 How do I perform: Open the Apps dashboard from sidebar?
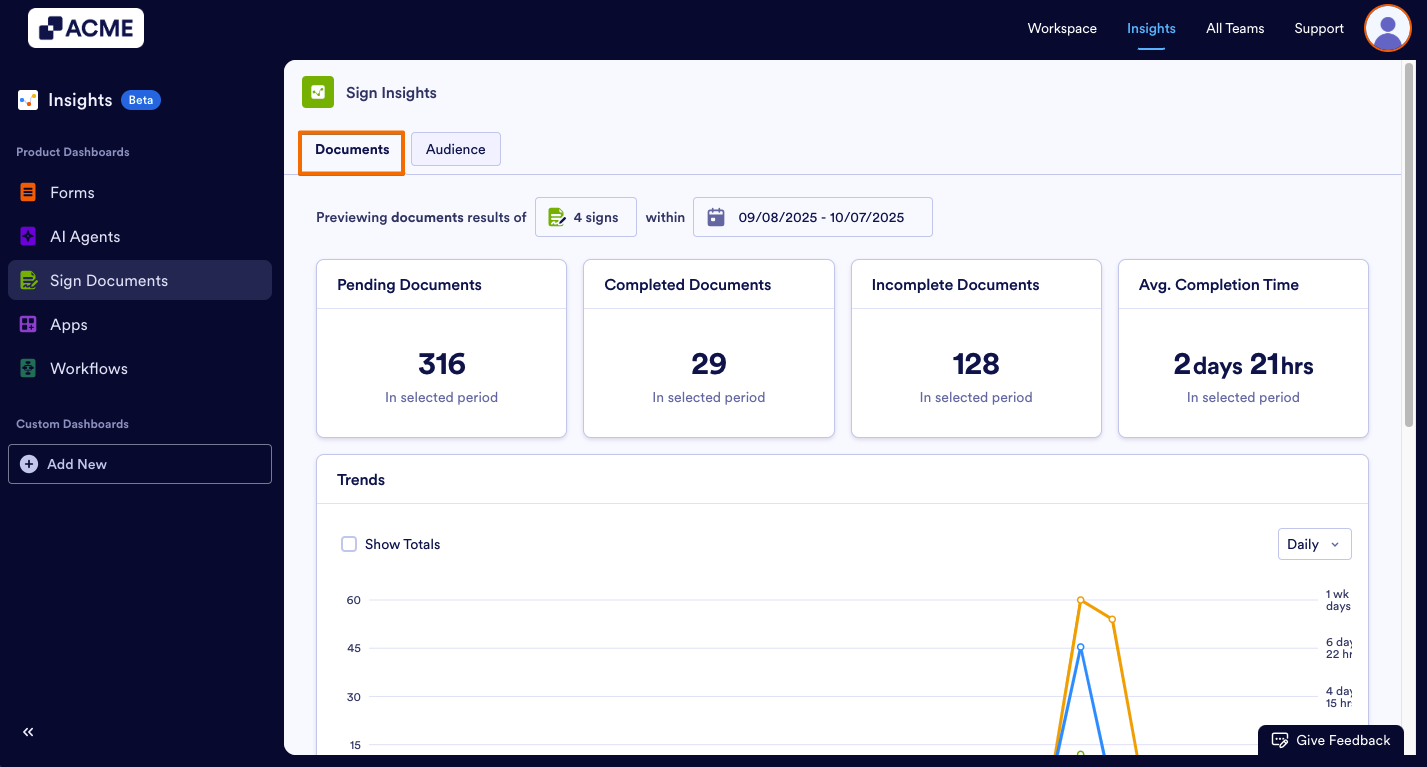click(28, 324)
